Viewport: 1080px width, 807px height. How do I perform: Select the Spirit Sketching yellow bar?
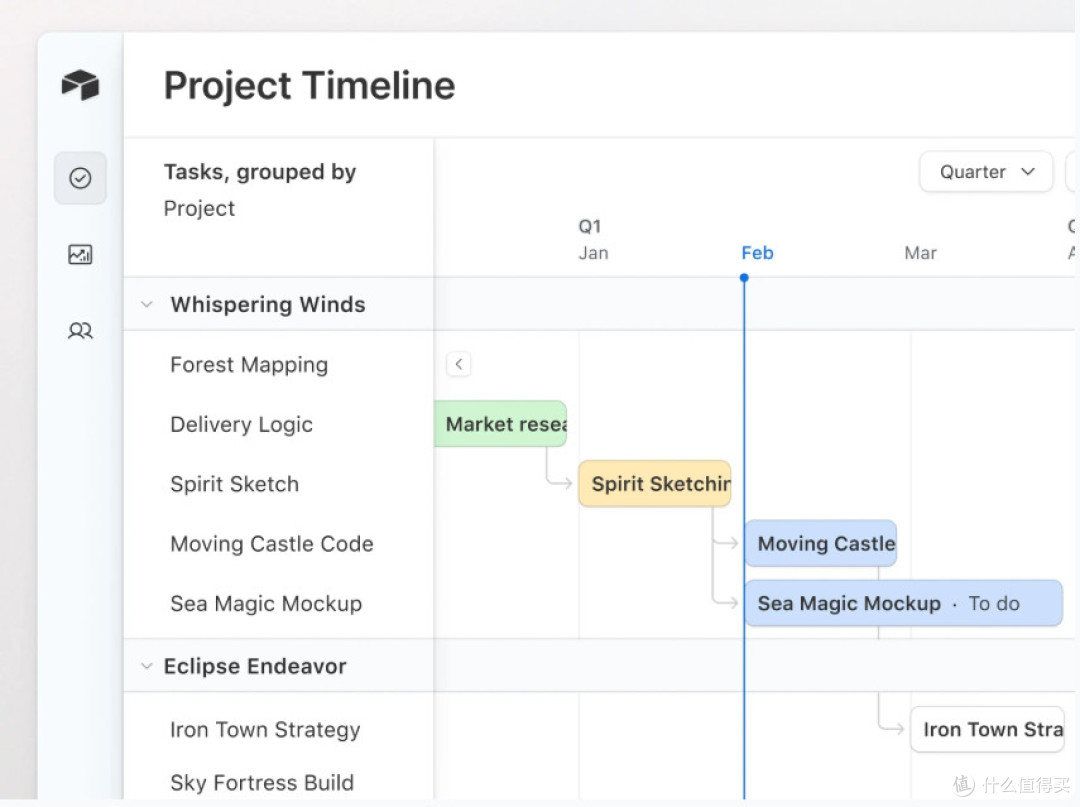pos(654,483)
